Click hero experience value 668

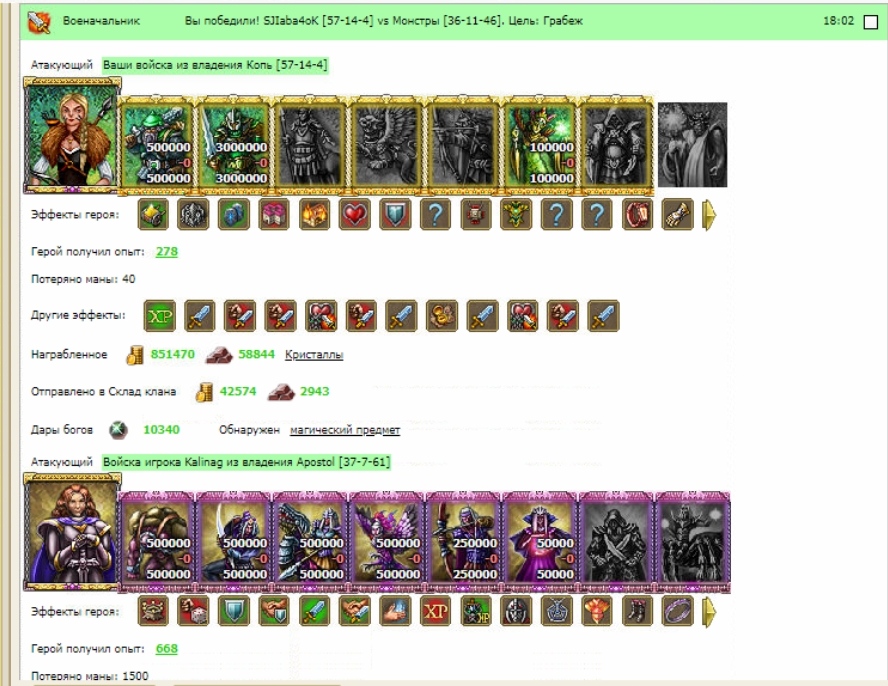pos(166,648)
